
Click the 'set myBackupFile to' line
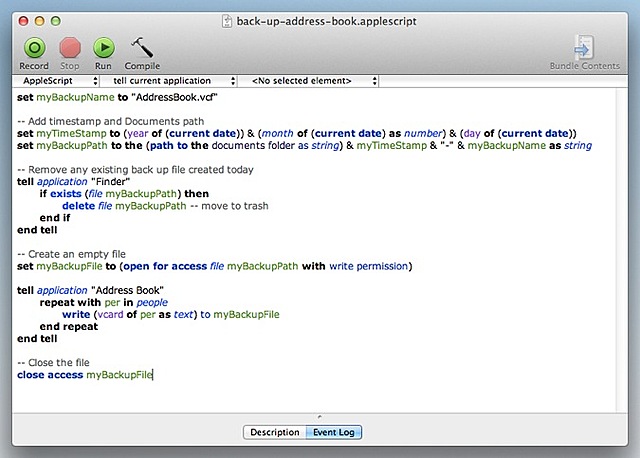pos(215,266)
